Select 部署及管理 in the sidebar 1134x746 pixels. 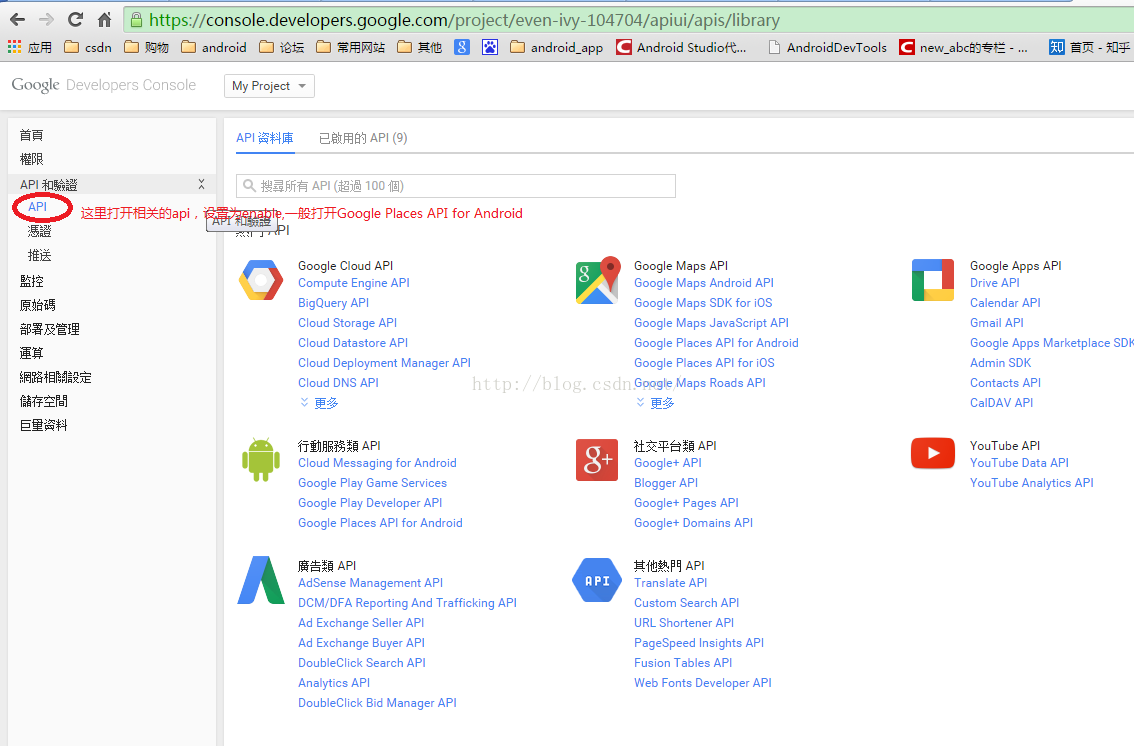(50, 329)
